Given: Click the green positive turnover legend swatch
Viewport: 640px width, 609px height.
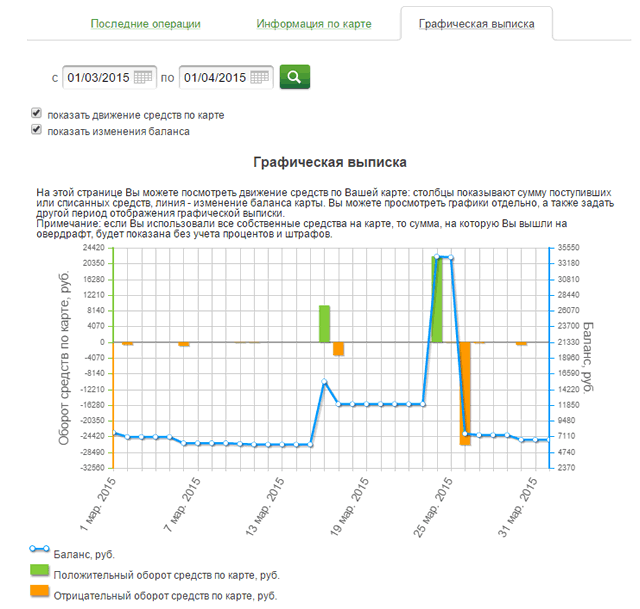Looking at the screenshot, I should pos(40,570).
